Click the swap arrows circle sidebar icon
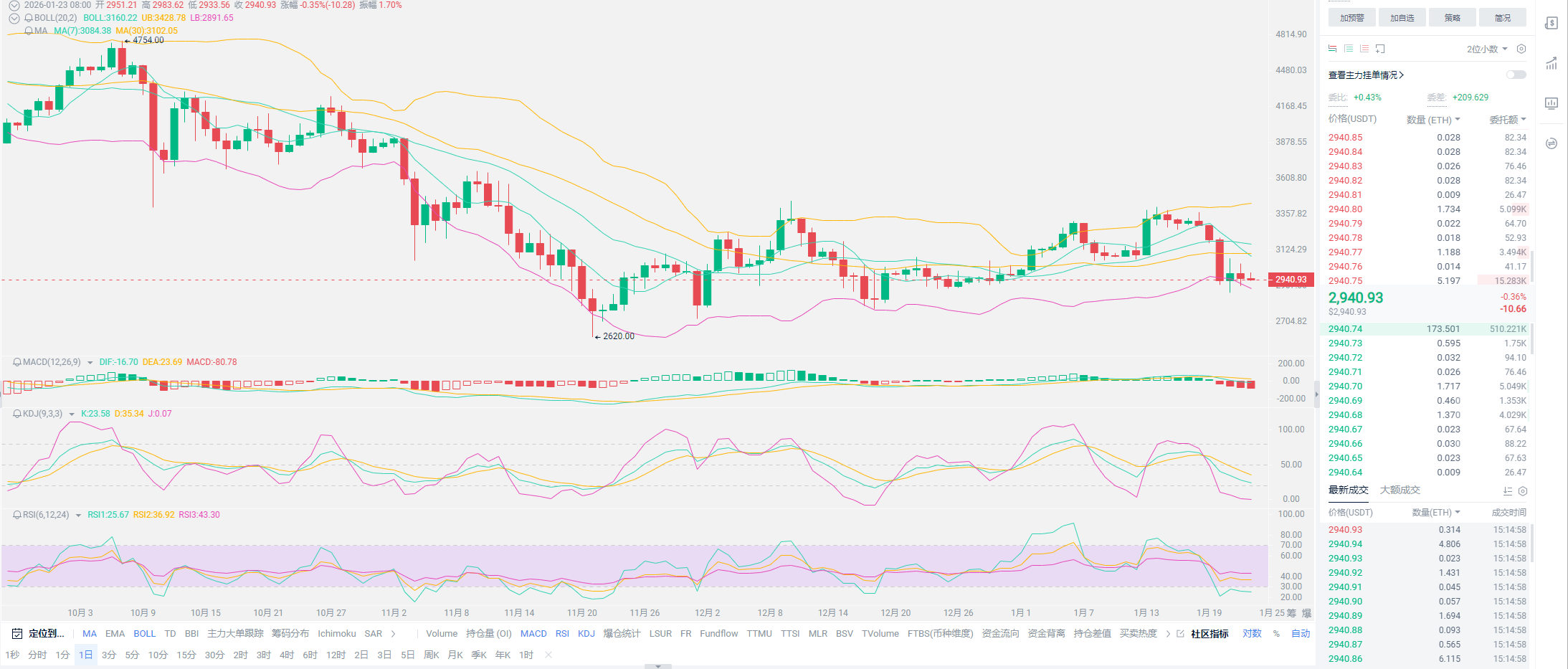The width and height of the screenshot is (1568, 669). (x=1552, y=143)
